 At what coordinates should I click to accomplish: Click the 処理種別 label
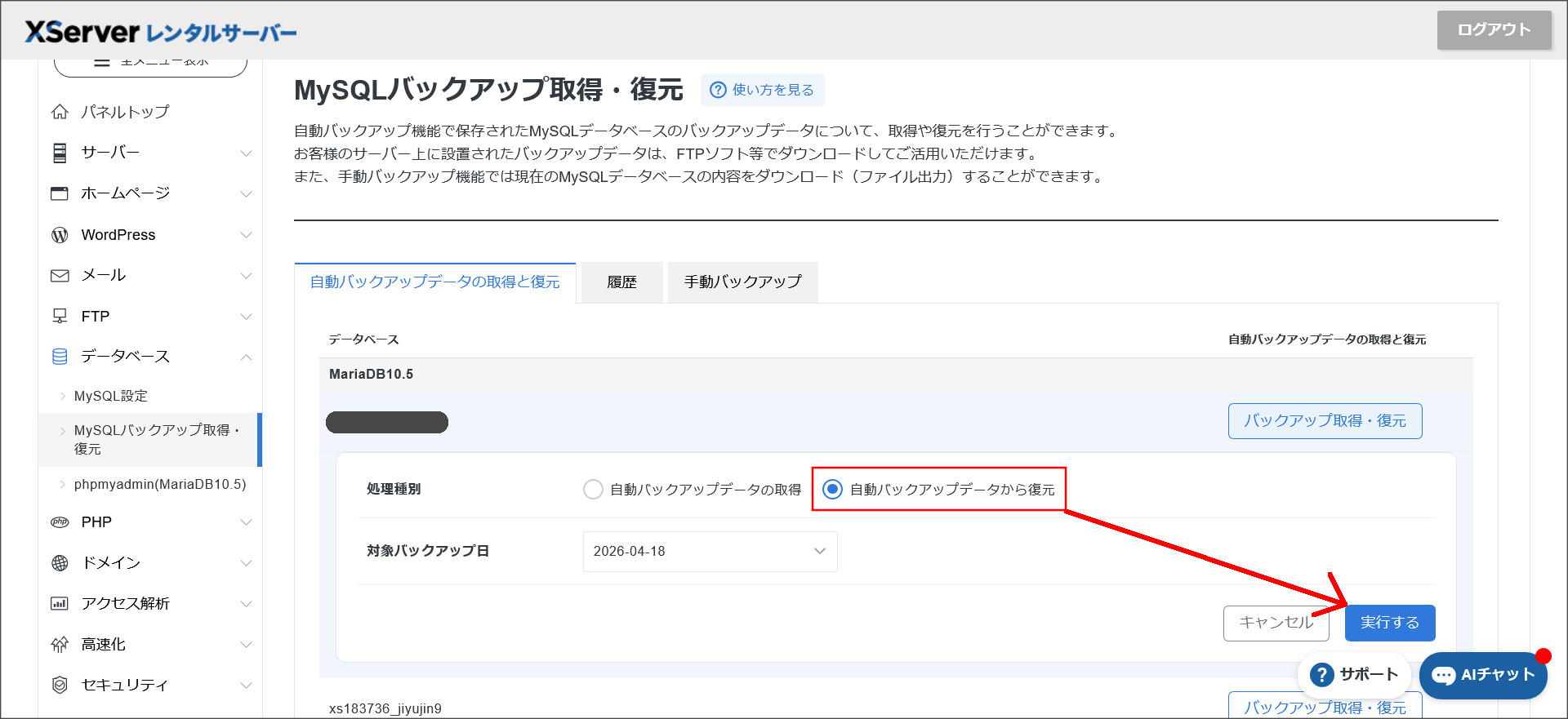[x=394, y=490]
